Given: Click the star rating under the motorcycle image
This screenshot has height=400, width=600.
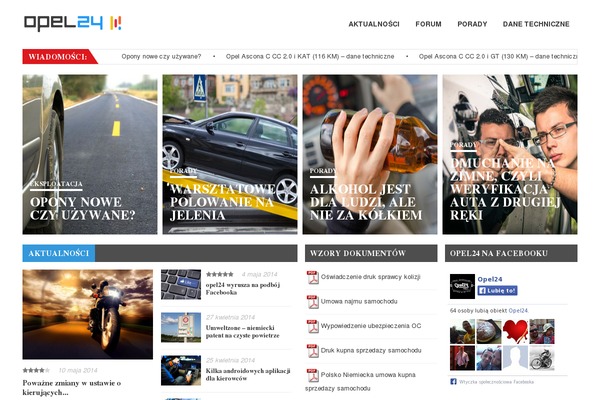Looking at the screenshot, I should (x=36, y=370).
